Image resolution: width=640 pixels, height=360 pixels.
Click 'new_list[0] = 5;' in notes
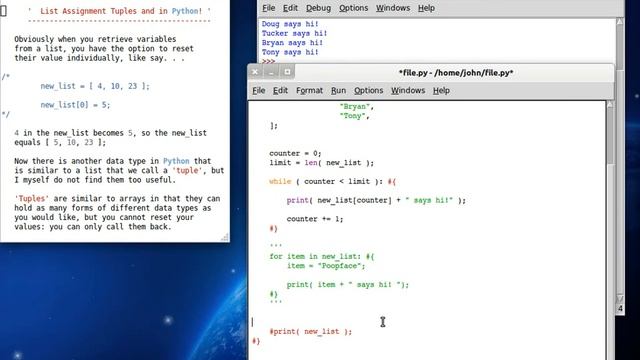coord(75,105)
